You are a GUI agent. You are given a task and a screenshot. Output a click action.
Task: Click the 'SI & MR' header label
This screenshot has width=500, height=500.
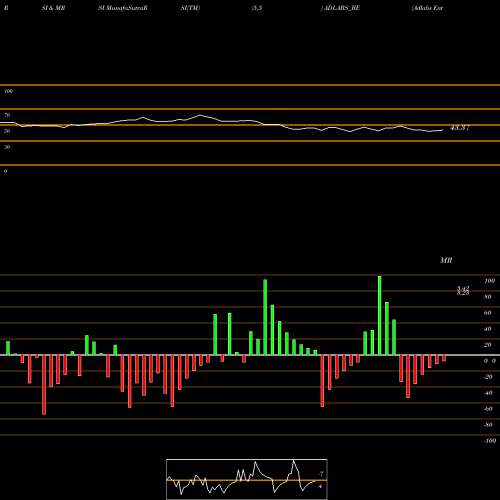[53, 8]
